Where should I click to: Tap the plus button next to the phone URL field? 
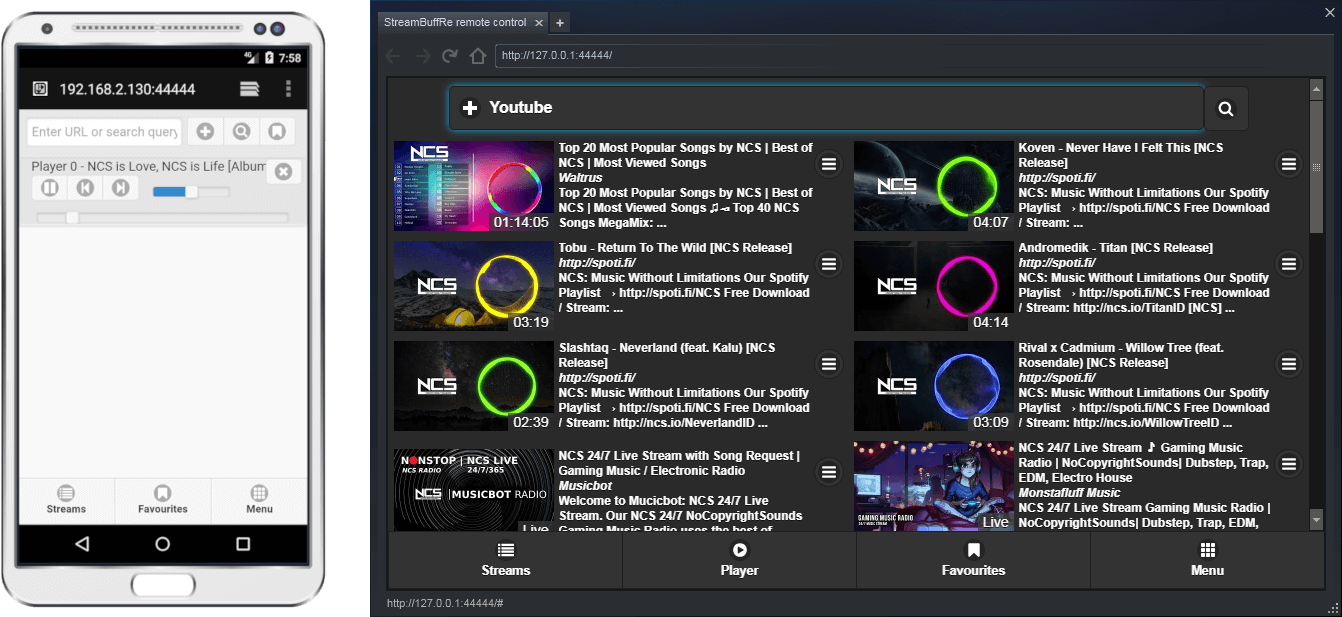tap(204, 131)
